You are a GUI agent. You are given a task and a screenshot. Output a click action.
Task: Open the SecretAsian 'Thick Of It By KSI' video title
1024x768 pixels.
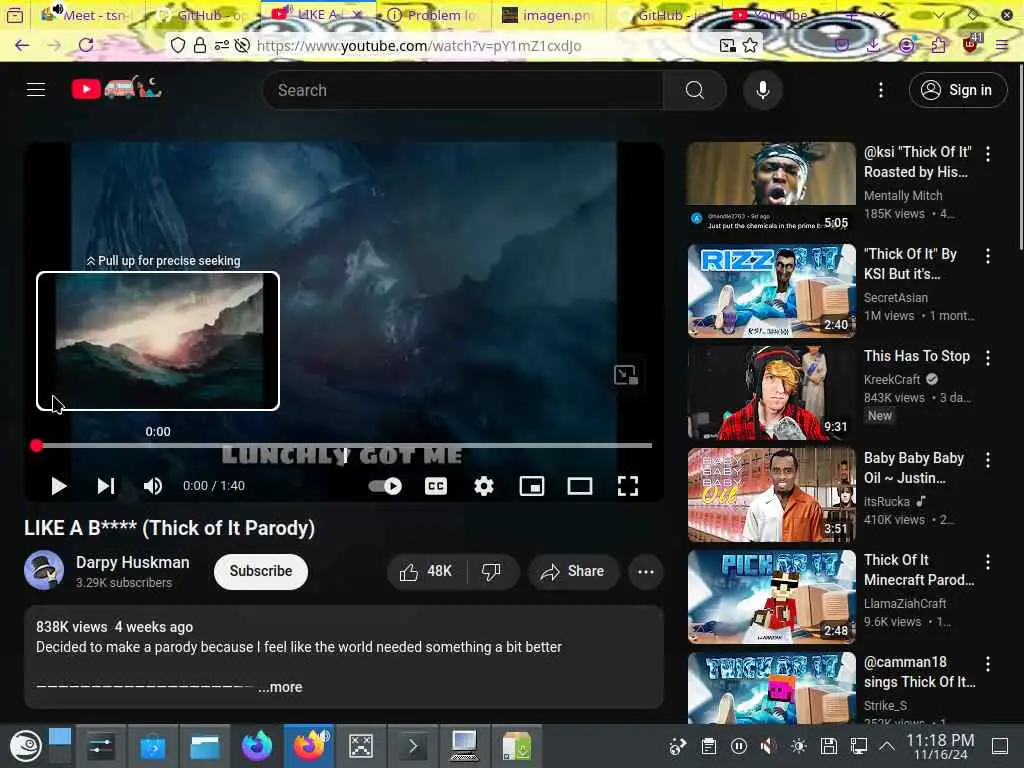(x=910, y=264)
